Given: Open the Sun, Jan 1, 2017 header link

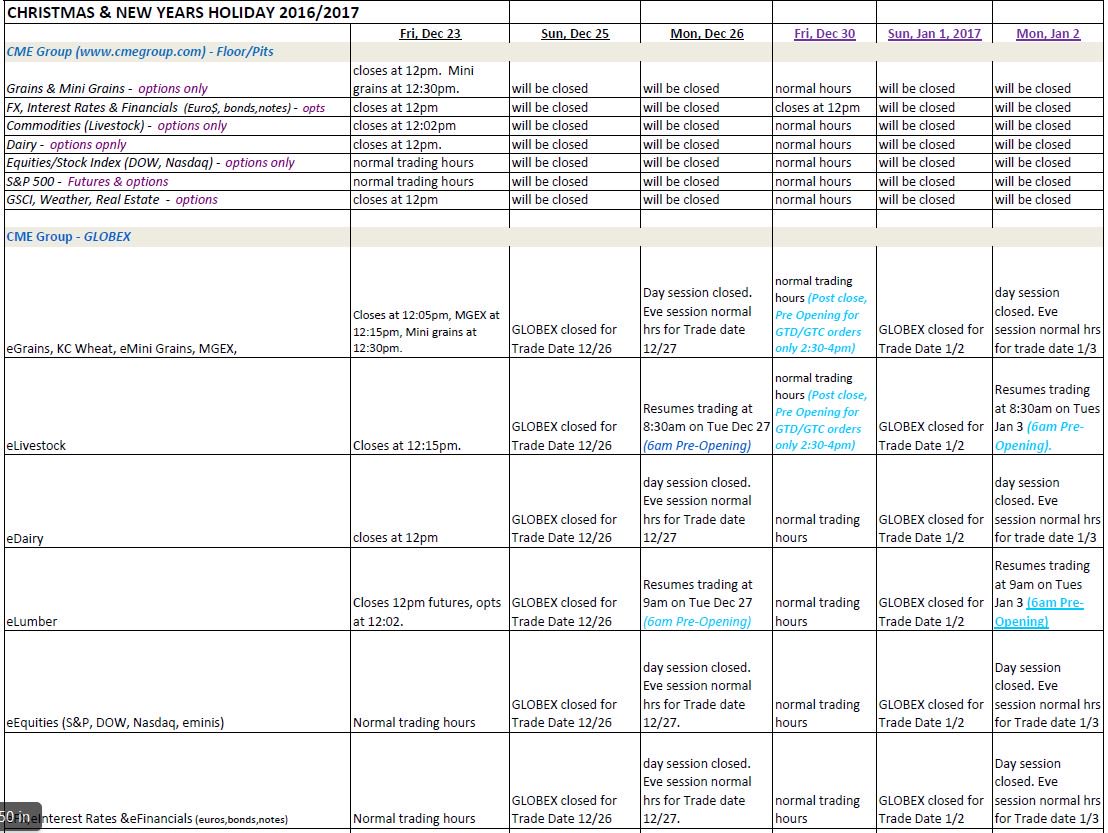Looking at the screenshot, I should coord(934,33).
